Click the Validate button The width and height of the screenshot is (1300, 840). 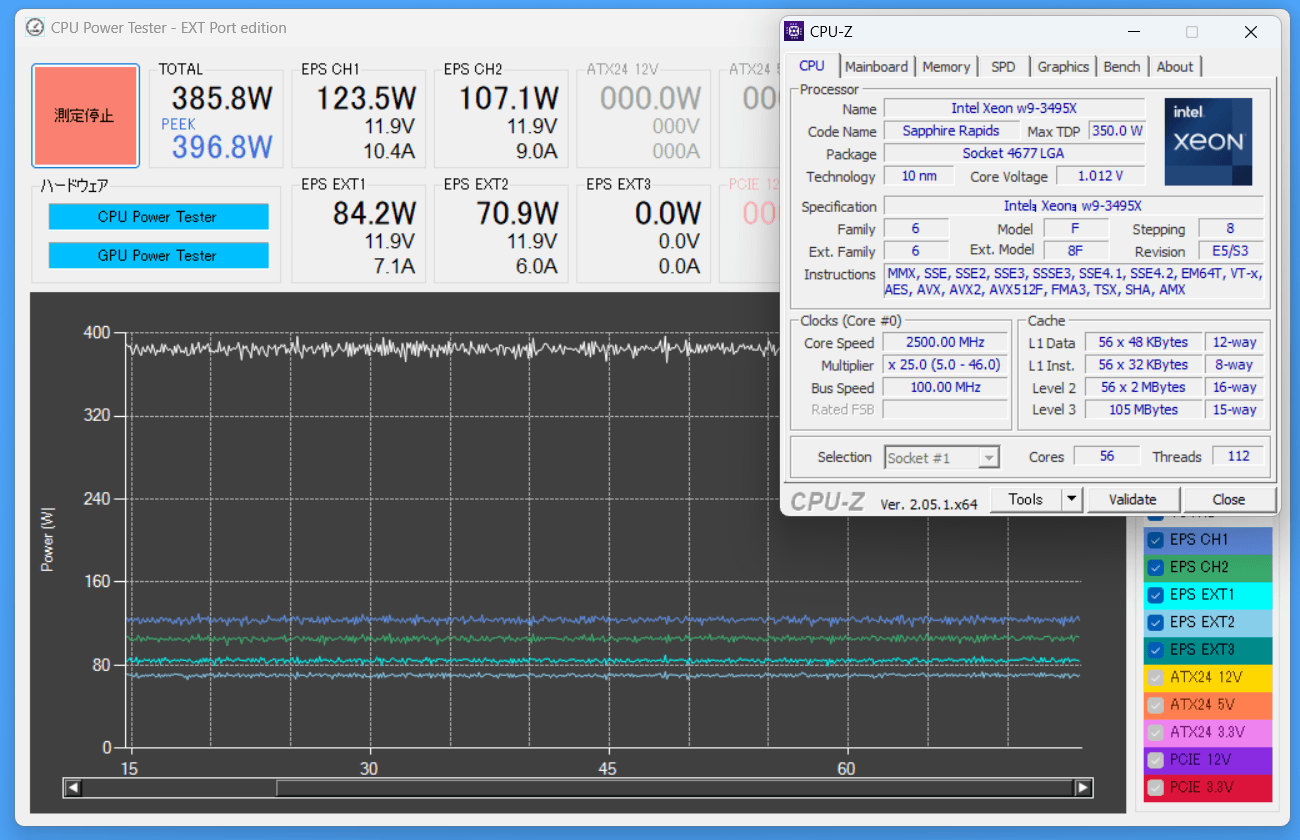(x=1133, y=499)
